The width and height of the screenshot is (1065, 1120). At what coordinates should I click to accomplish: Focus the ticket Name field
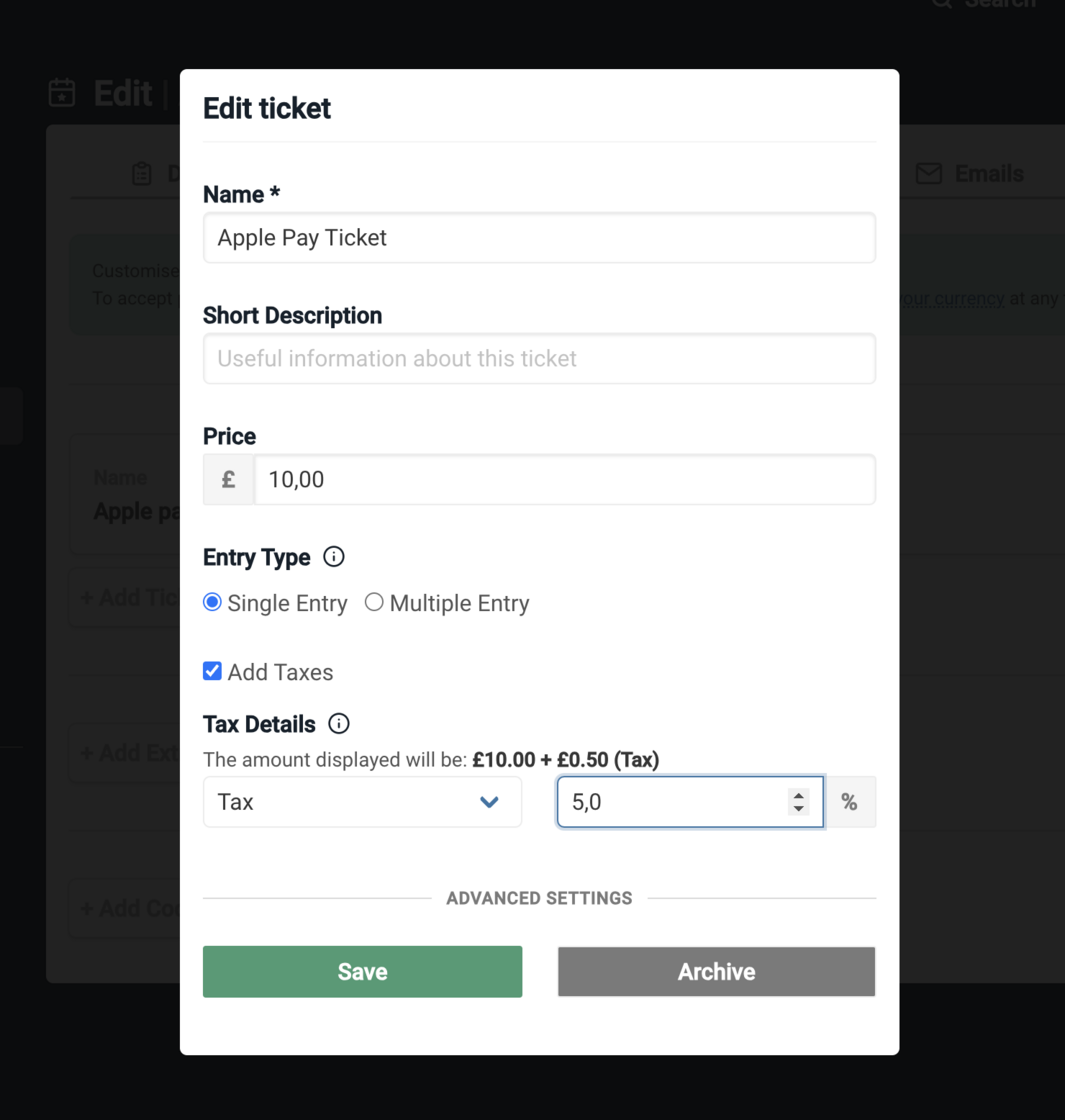[539, 238]
